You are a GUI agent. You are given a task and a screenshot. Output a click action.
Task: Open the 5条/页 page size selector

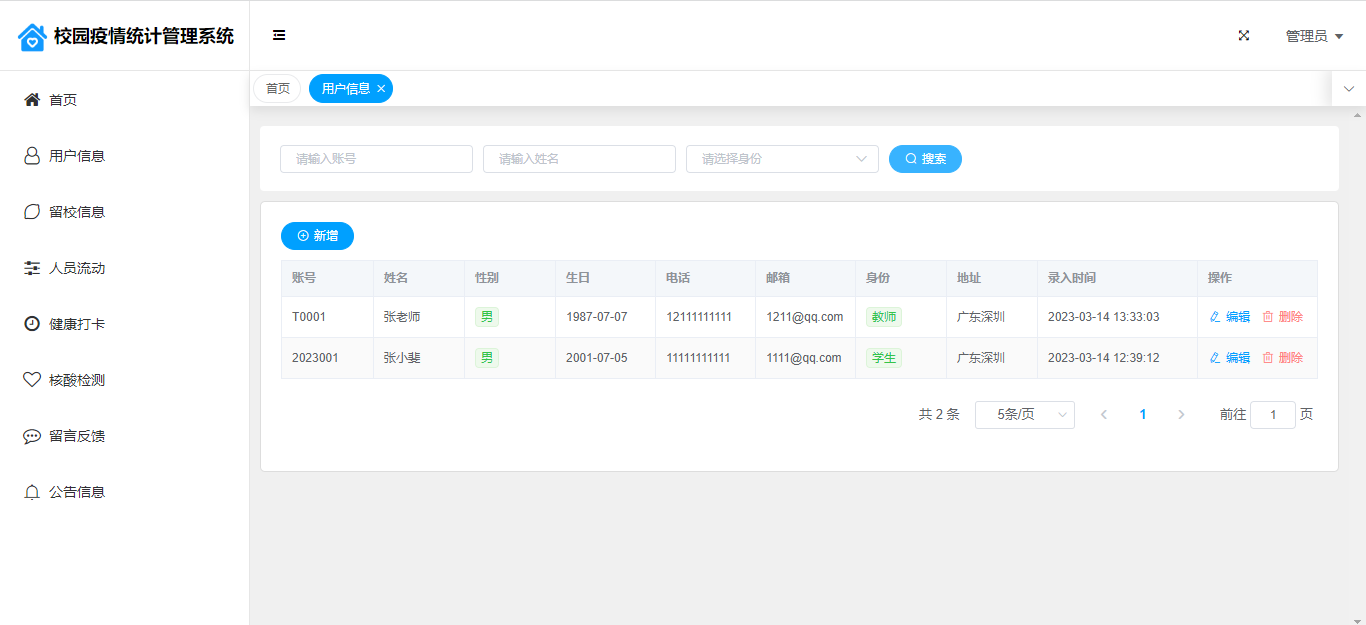pyautogui.click(x=1024, y=415)
